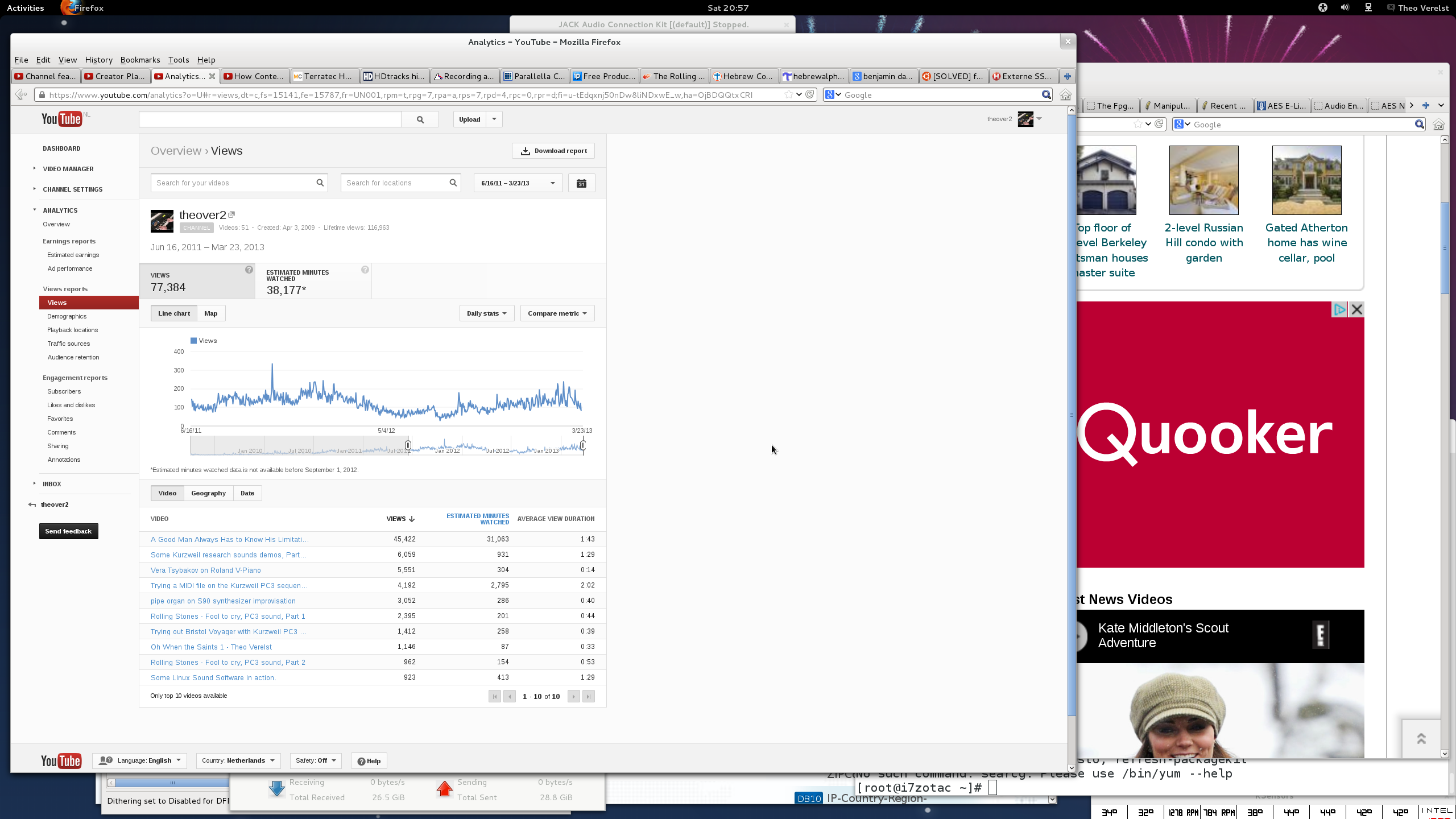Expand Video Manager sidebar section
The height and width of the screenshot is (819, 1456).
tap(35, 168)
